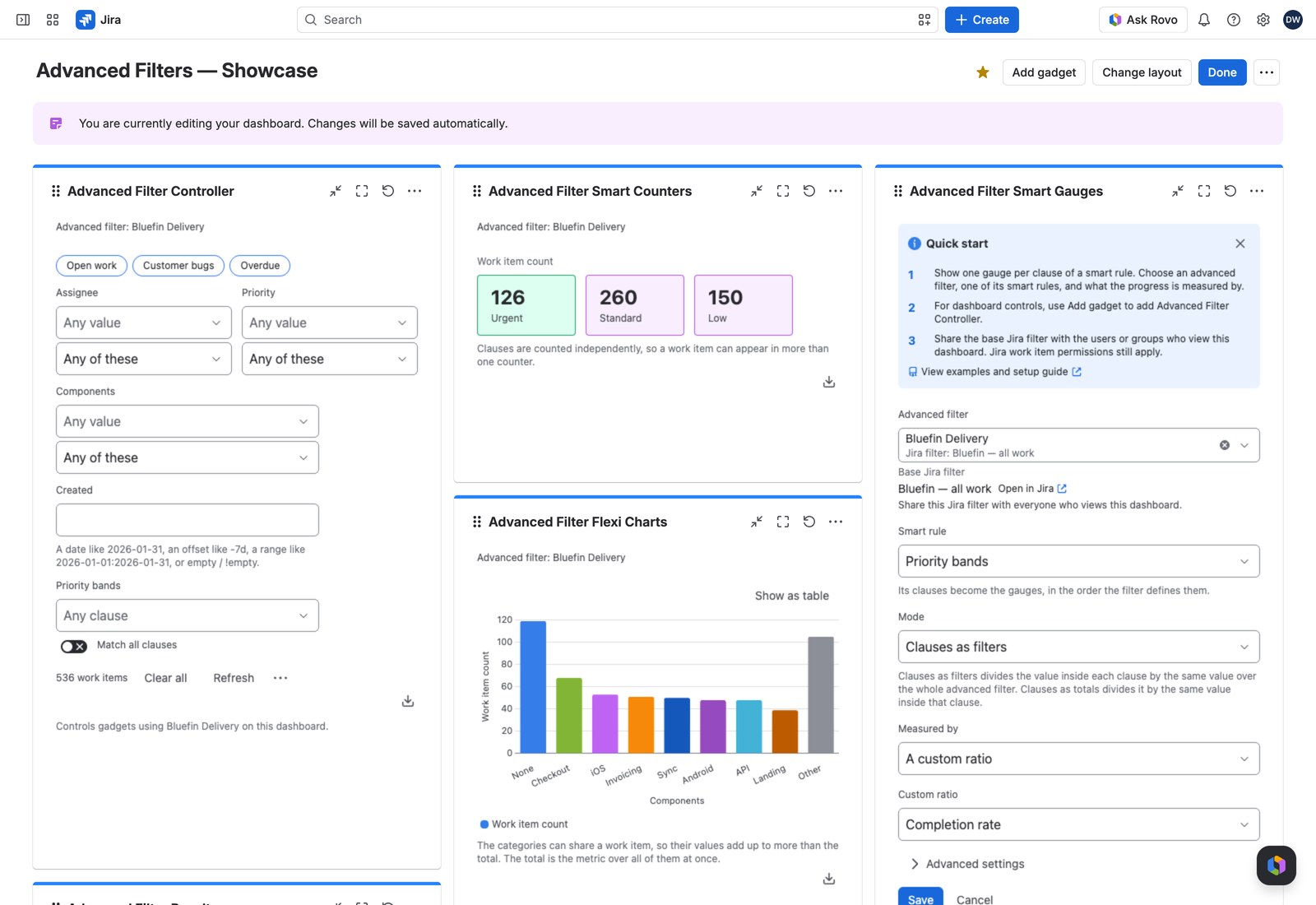Image resolution: width=1316 pixels, height=905 pixels.
Task: Maximize the Advanced Filter Smart Counters gadget
Action: (x=783, y=191)
